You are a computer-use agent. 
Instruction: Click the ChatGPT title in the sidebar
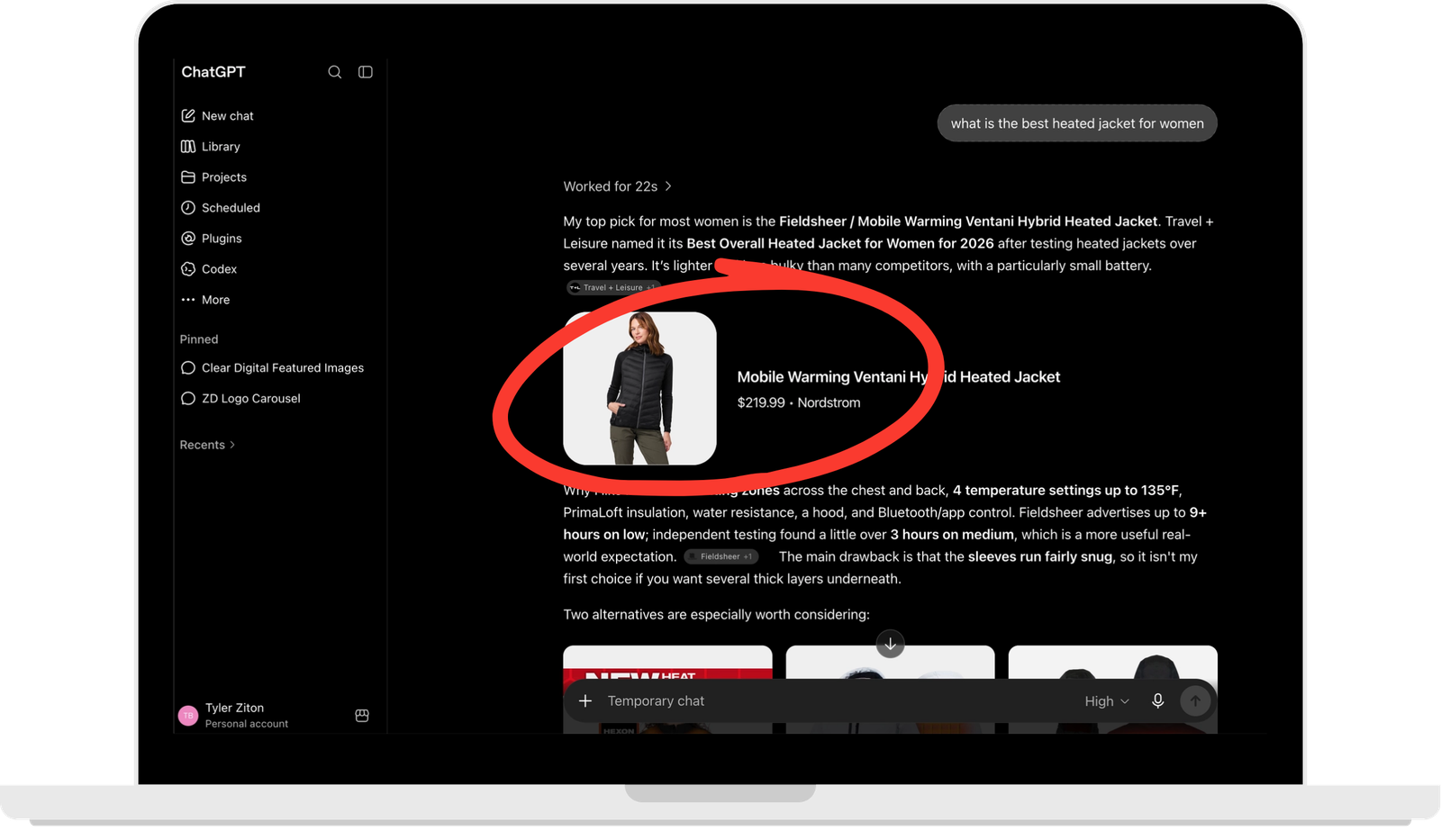click(213, 72)
